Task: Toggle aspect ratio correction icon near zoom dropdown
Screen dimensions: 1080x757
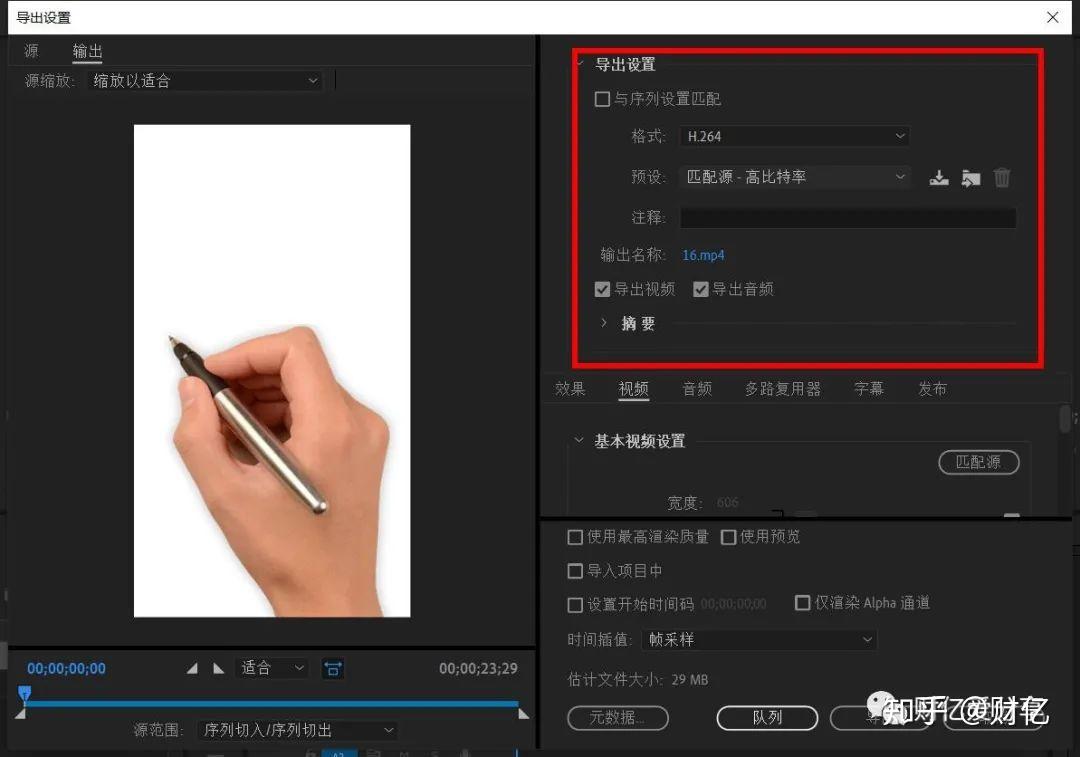Action: click(x=333, y=668)
